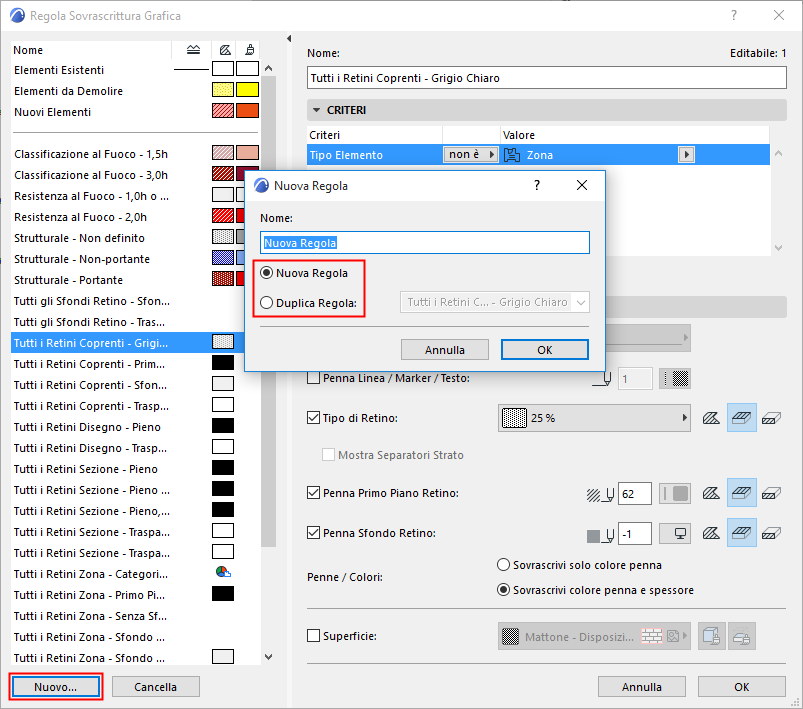This screenshot has width=803, height=709.
Task: Click the second Superficie override icon
Action: tap(741, 636)
